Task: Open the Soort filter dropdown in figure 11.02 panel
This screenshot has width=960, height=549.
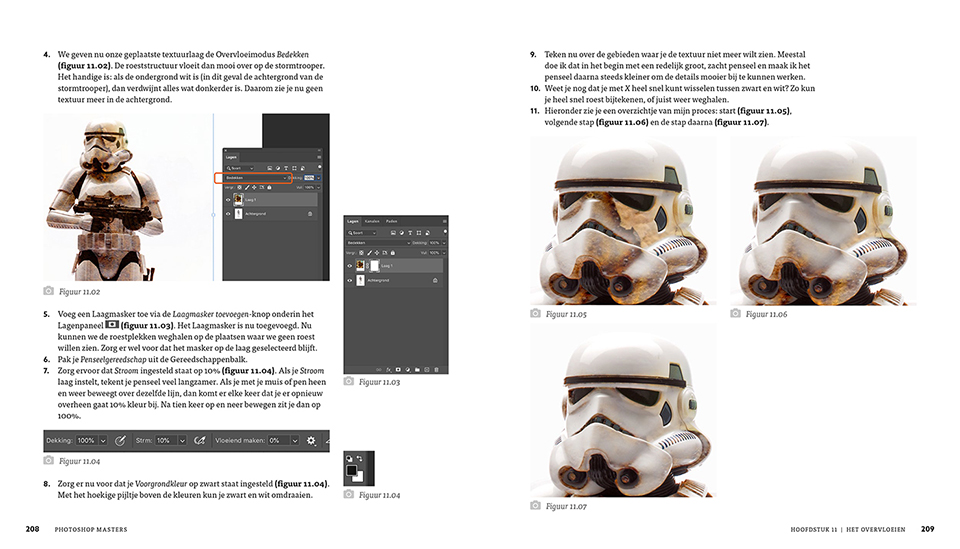Action: pos(239,168)
